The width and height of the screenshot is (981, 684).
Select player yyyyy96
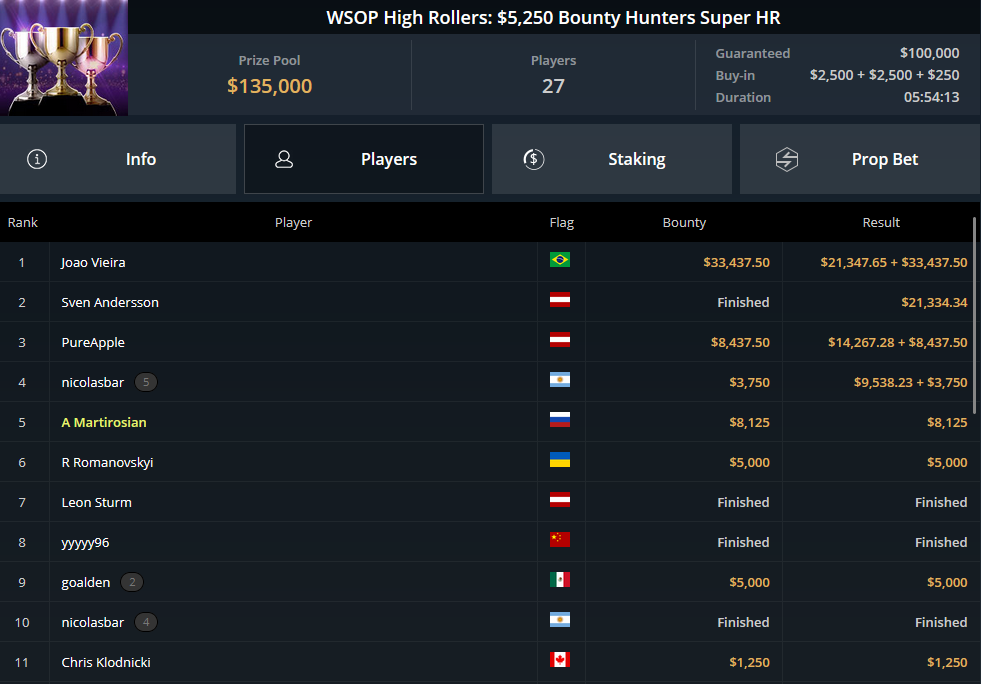click(85, 543)
